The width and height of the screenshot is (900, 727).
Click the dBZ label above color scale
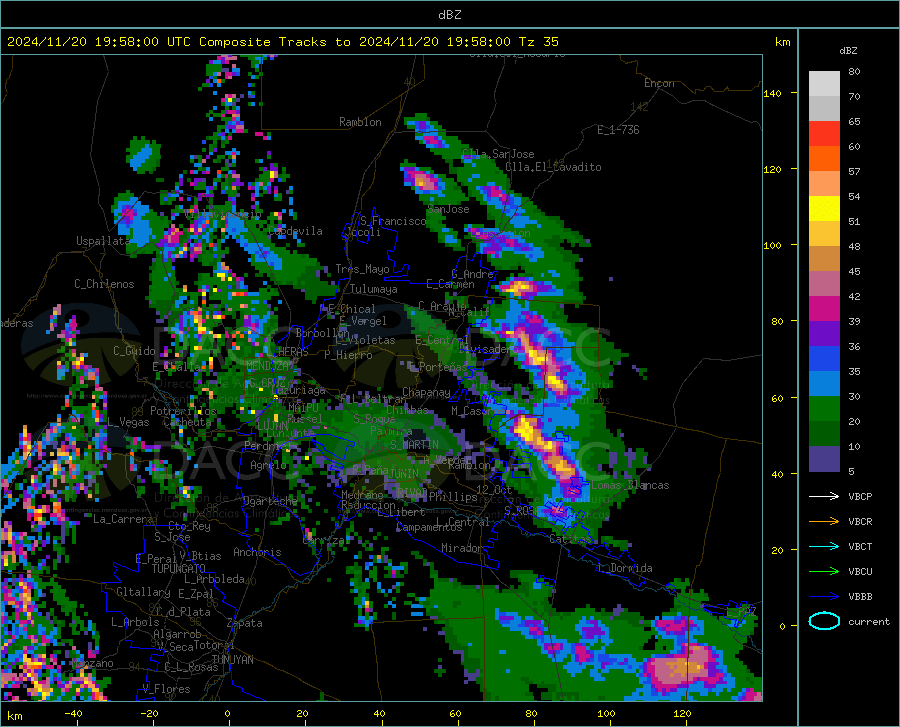click(848, 50)
